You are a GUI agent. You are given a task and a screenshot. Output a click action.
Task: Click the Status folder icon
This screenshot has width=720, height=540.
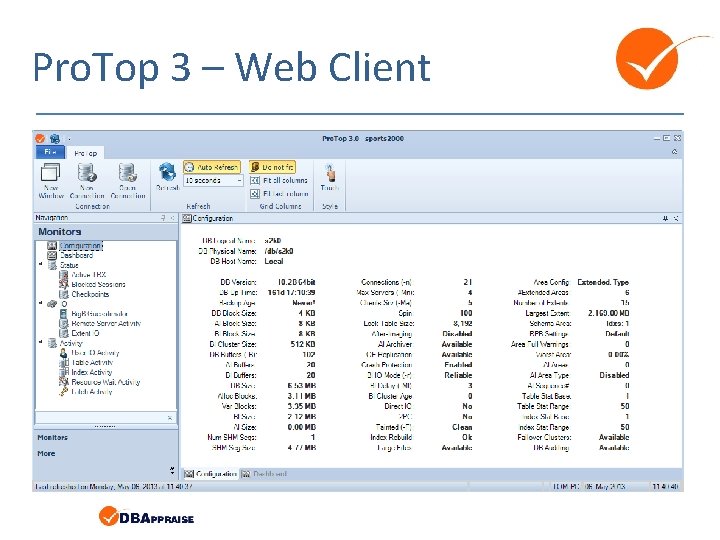click(53, 265)
